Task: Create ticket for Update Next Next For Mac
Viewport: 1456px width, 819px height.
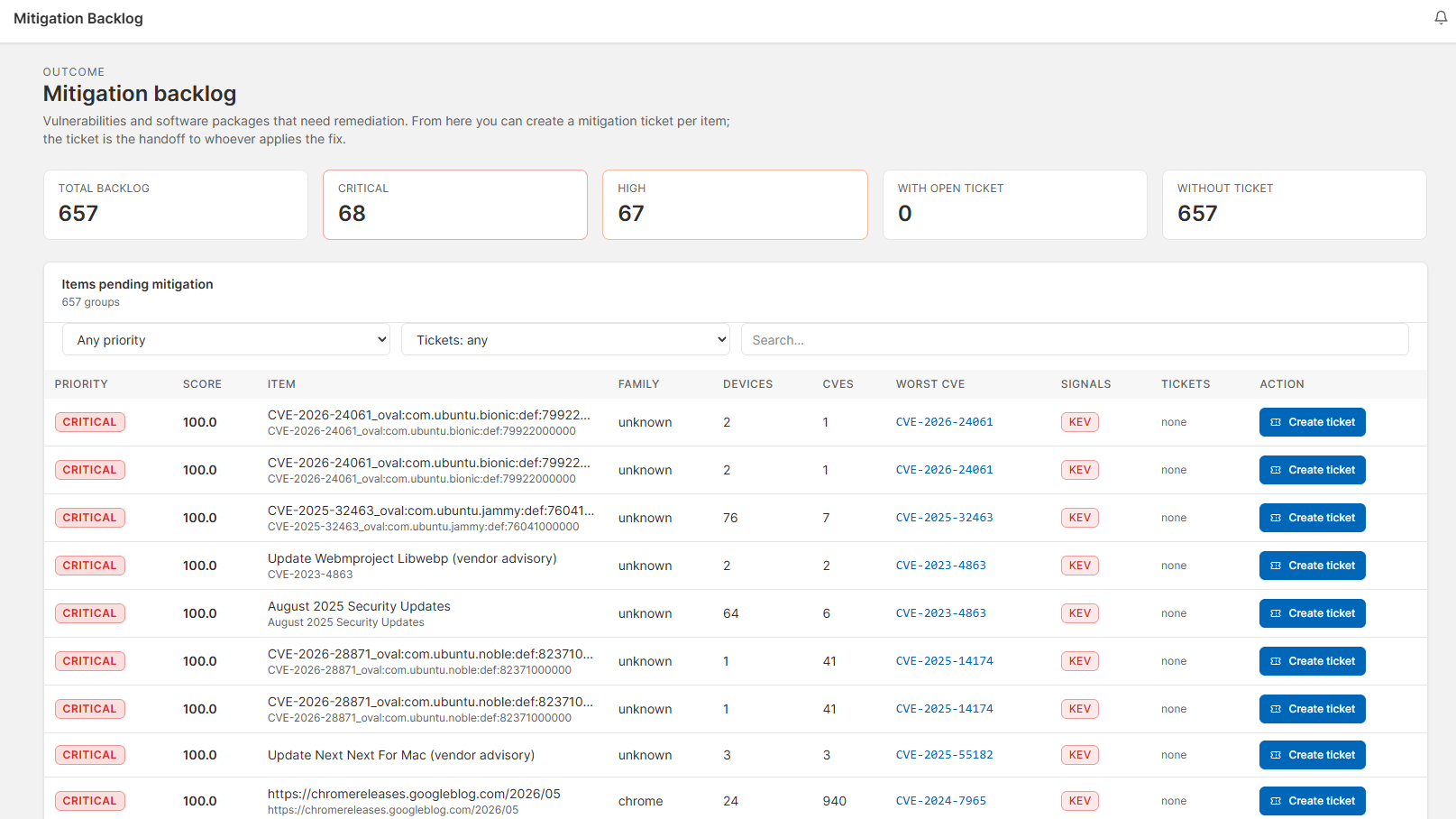Action: [1313, 755]
